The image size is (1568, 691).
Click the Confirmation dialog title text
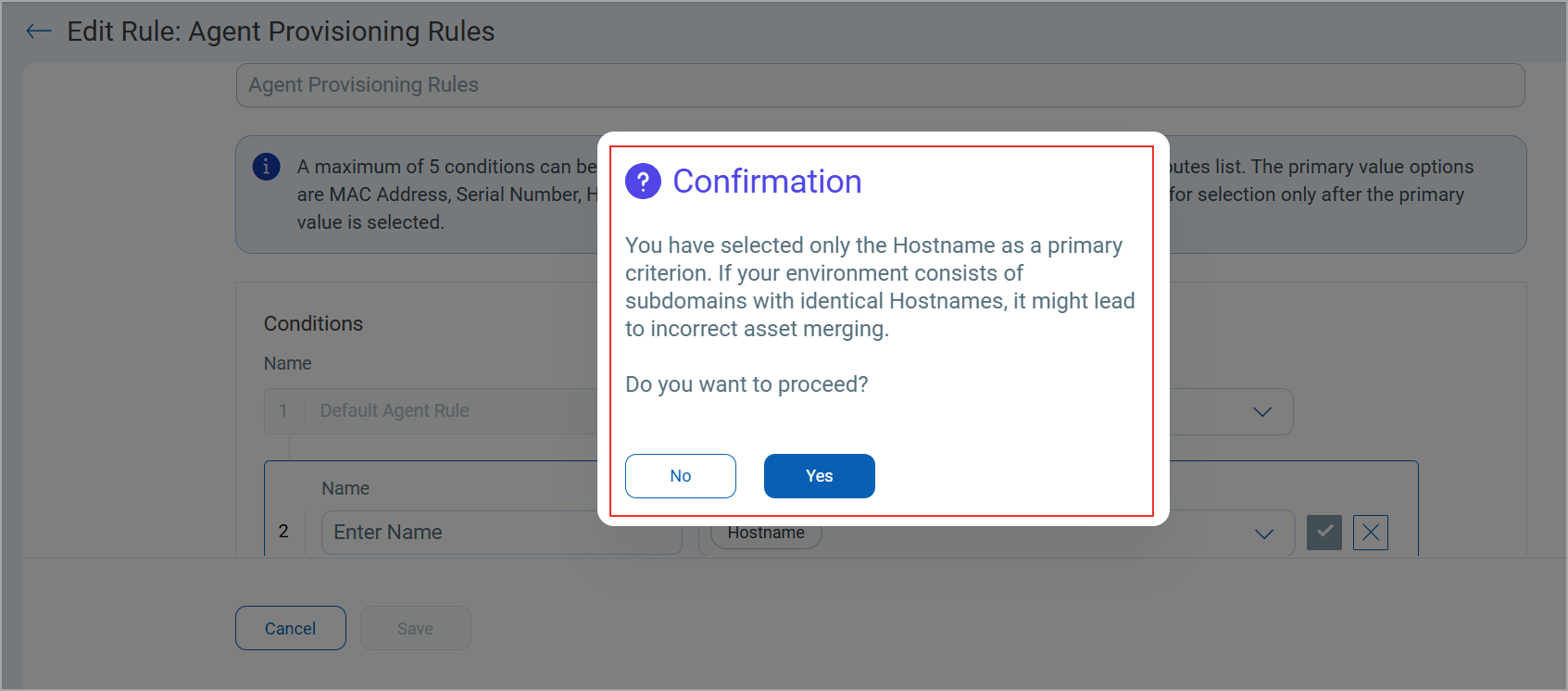(767, 182)
